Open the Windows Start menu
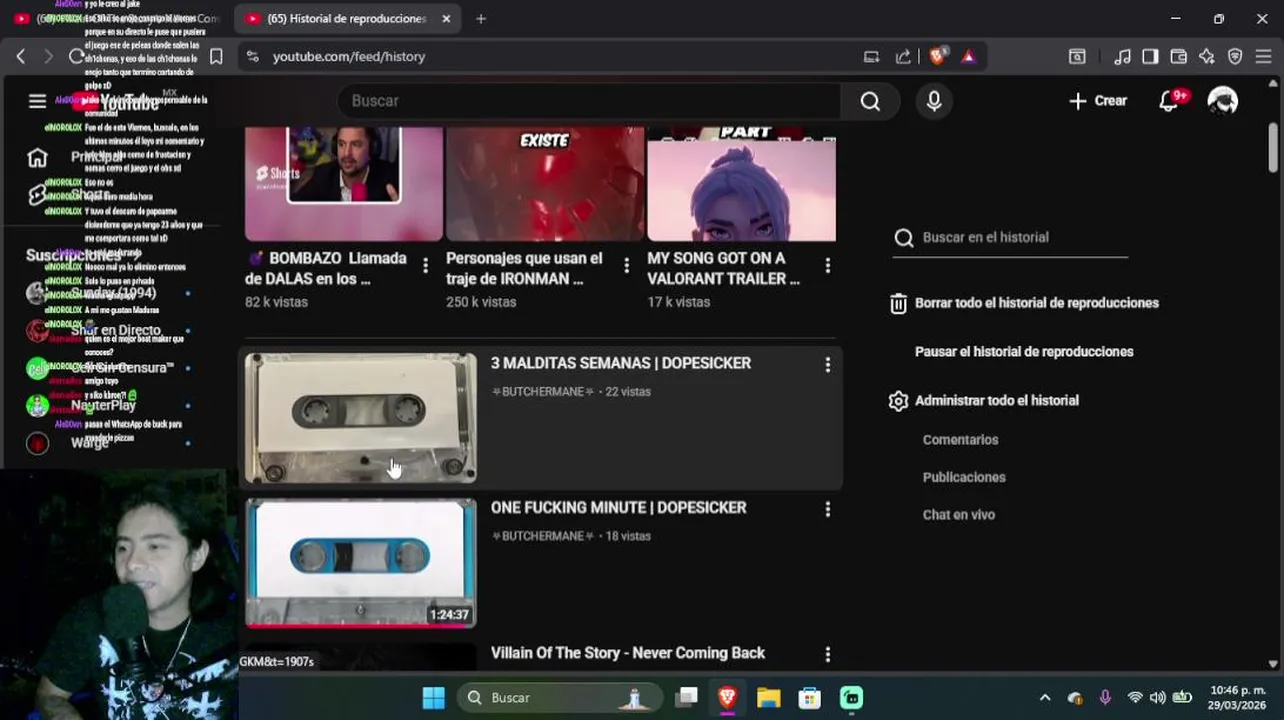The image size is (1284, 720). tap(433, 698)
